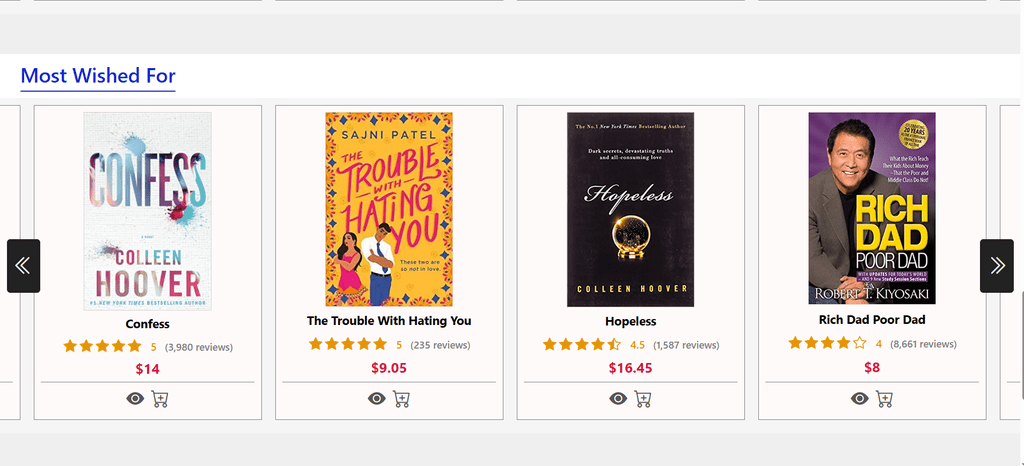Image resolution: width=1024 pixels, height=466 pixels.
Task: Open The Trouble With Hating You title link
Action: (389, 321)
